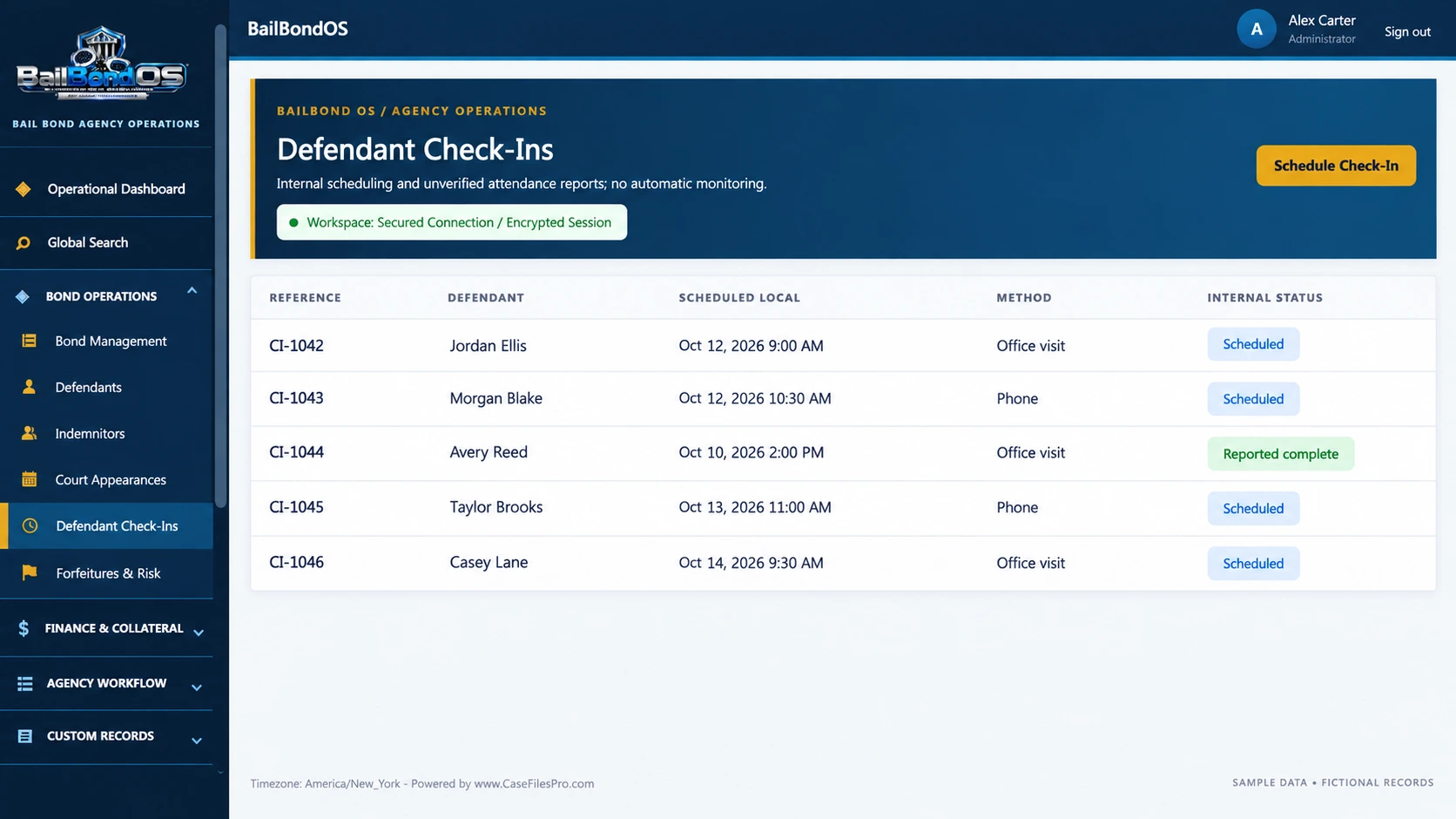Open the Court Appearances page
1456x819 pixels.
pos(106,479)
